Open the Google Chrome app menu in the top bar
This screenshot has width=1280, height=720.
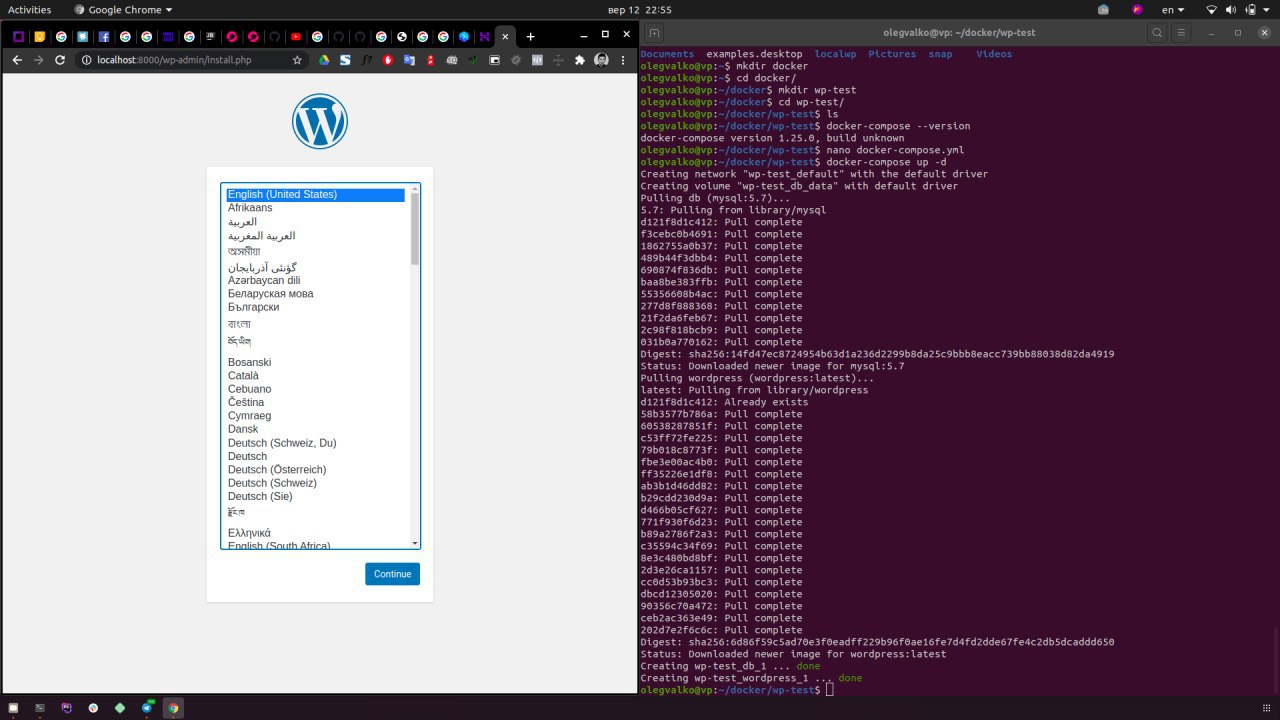point(123,9)
